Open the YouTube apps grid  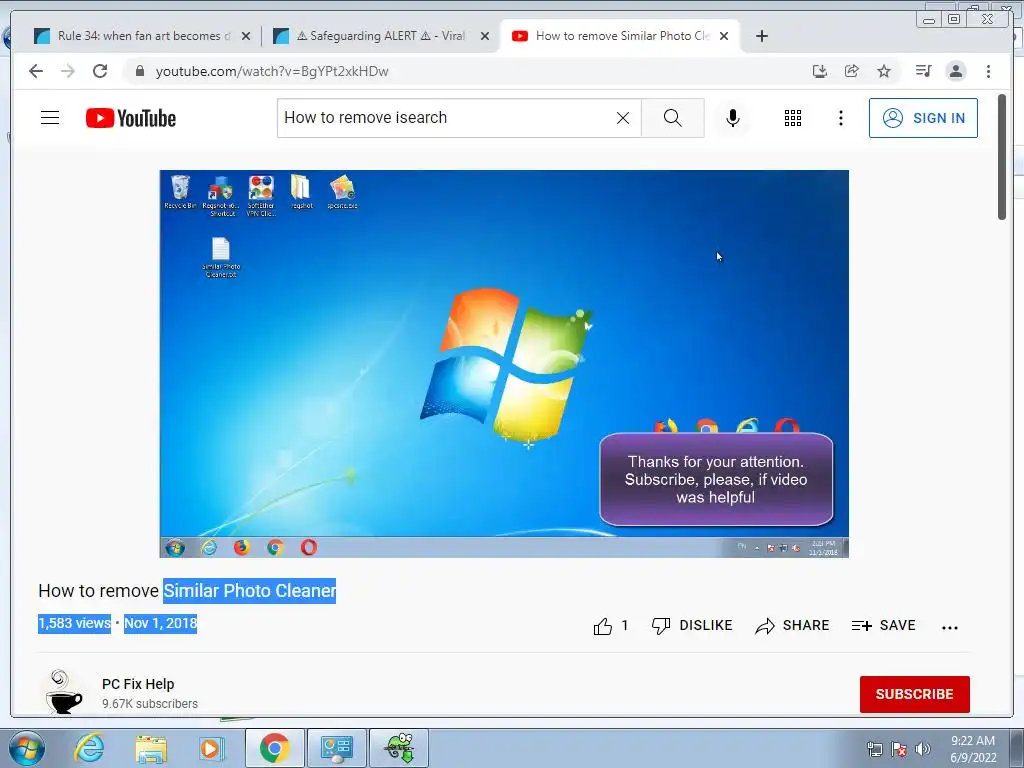pyautogui.click(x=793, y=118)
